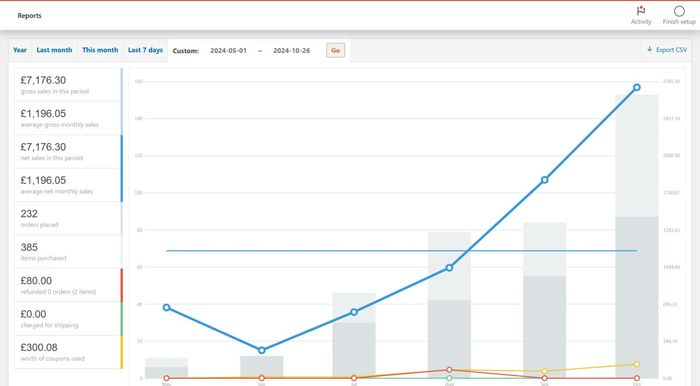Image resolution: width=700 pixels, height=386 pixels.
Task: Click the September orders bar
Action: [x=544, y=327]
